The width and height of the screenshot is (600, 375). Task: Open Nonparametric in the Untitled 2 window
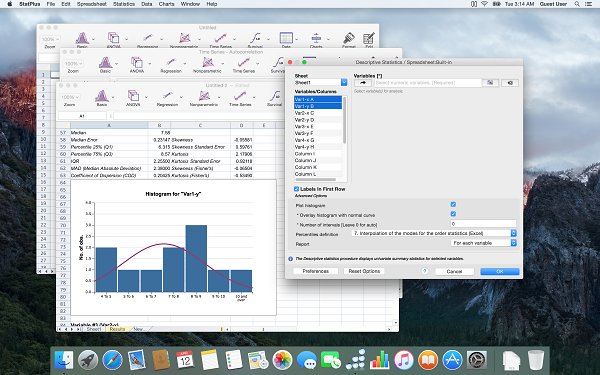pyautogui.click(x=204, y=97)
